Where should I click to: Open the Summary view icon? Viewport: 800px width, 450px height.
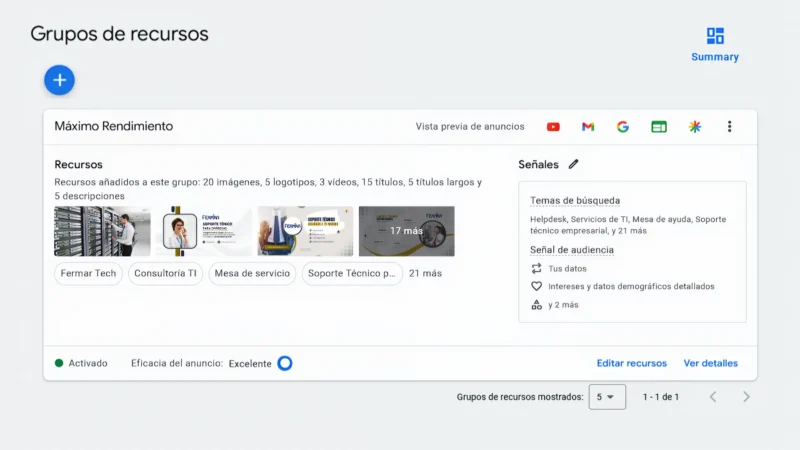pos(715,37)
